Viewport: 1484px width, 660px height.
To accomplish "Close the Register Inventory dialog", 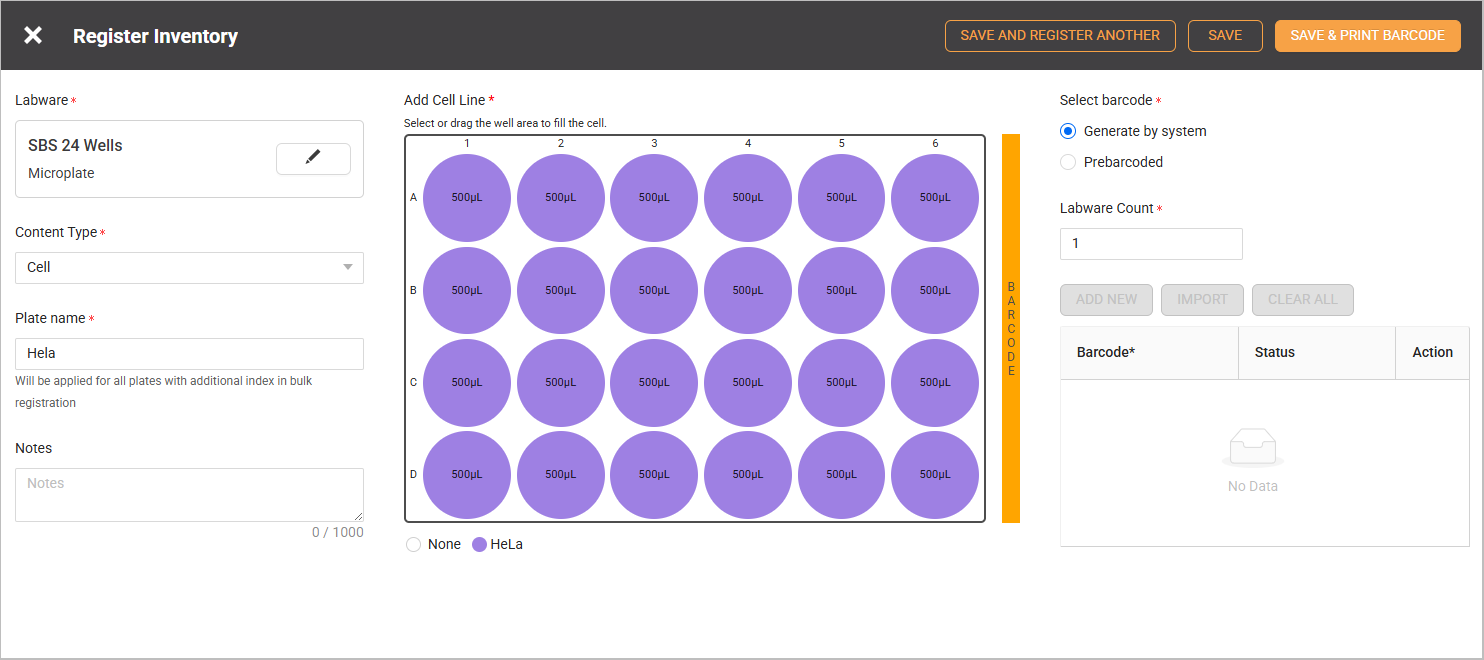I will pyautogui.click(x=33, y=36).
